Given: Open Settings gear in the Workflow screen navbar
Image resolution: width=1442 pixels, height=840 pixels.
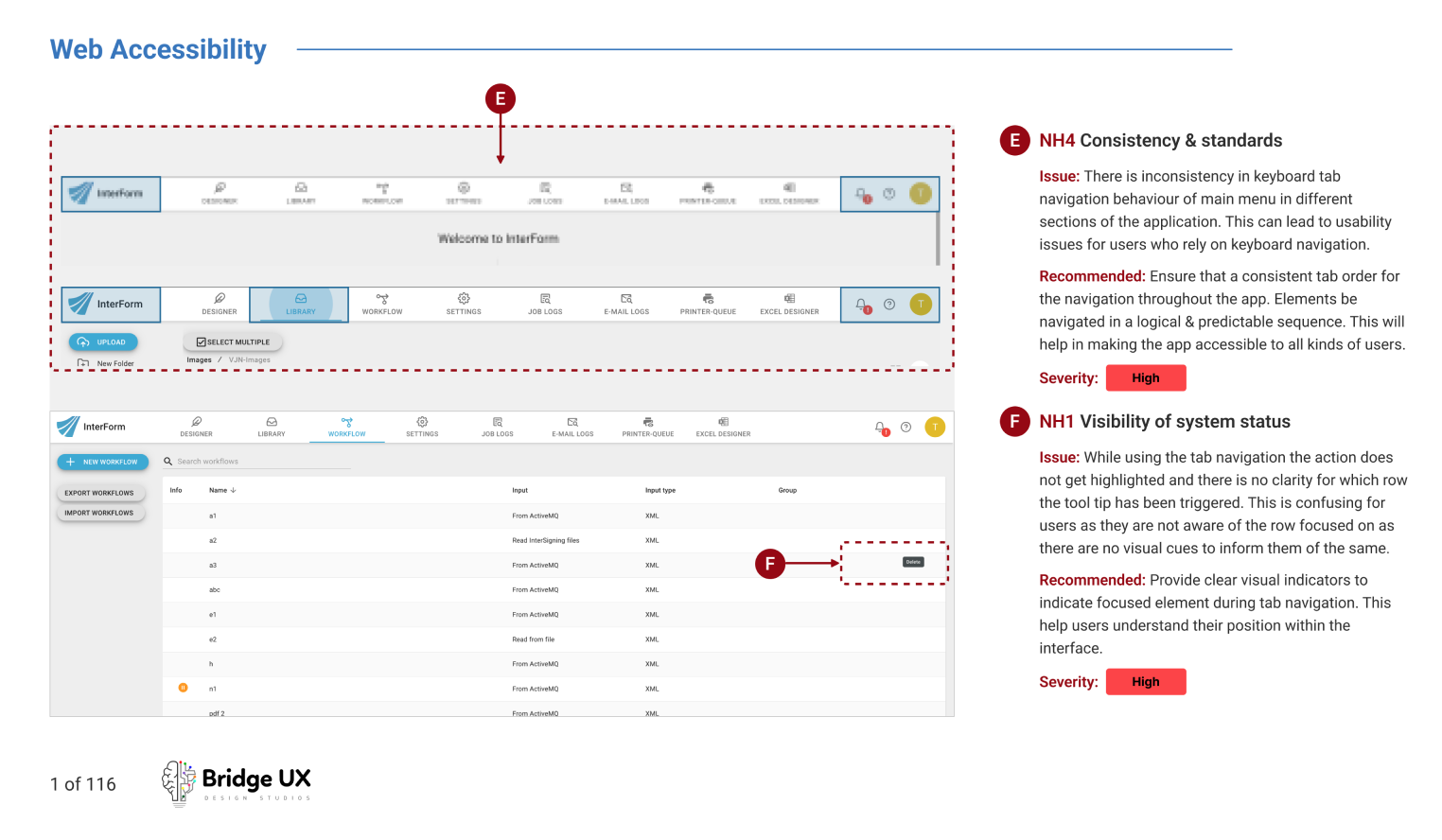Looking at the screenshot, I should point(422,427).
